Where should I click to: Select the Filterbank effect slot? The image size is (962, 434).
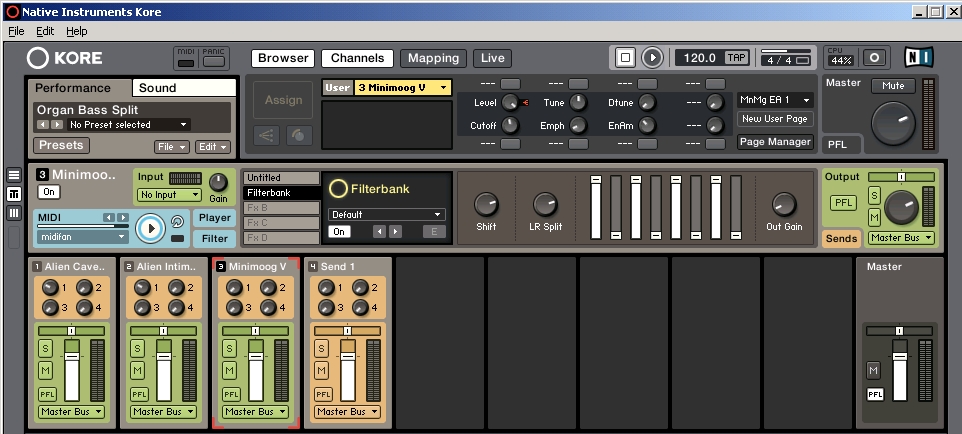tap(282, 193)
